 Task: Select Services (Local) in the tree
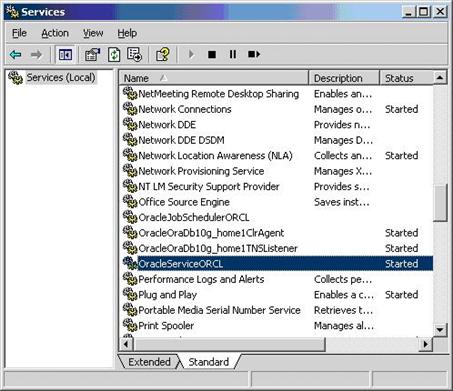61,78
